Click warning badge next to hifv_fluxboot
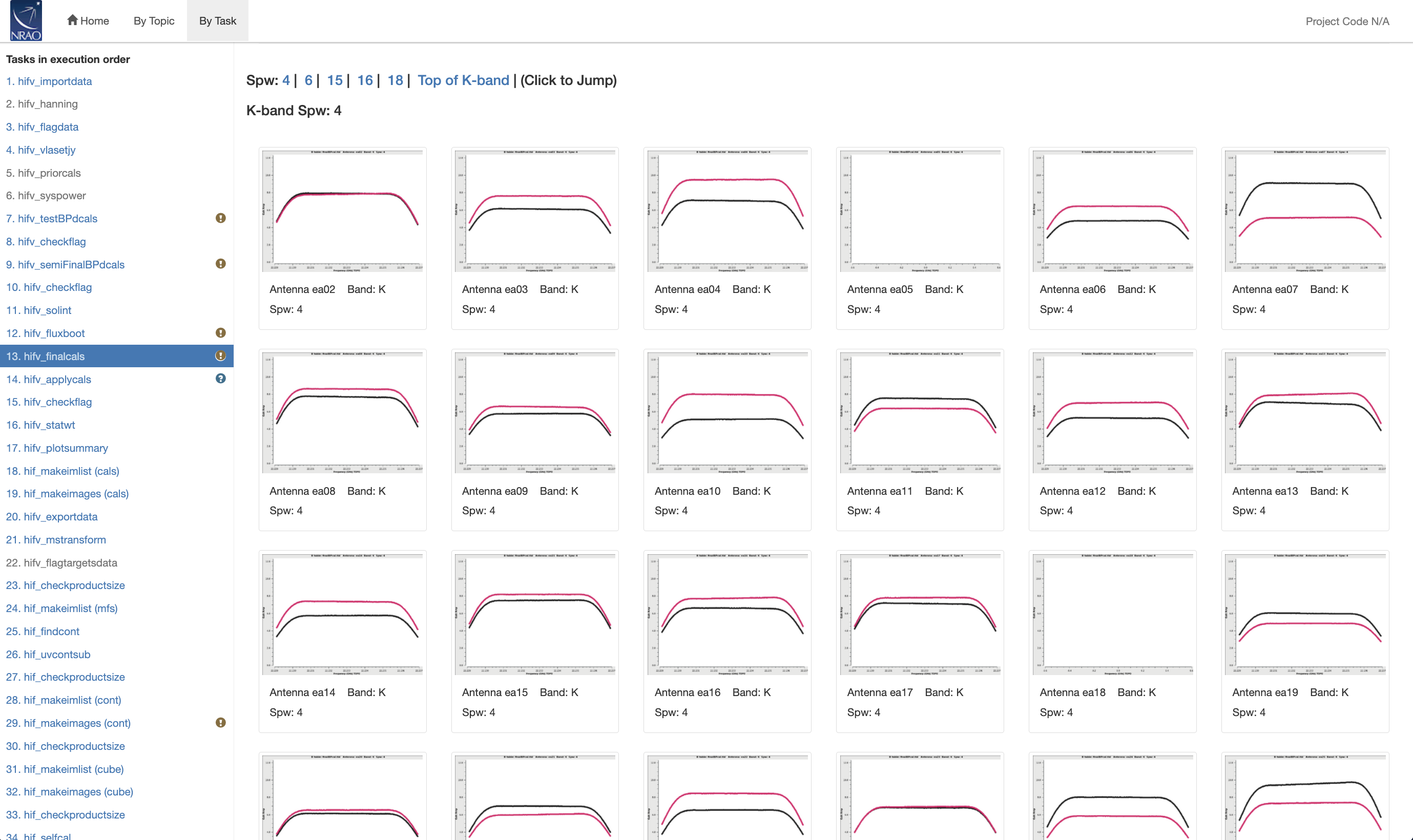This screenshot has height=840, width=1413. (221, 333)
